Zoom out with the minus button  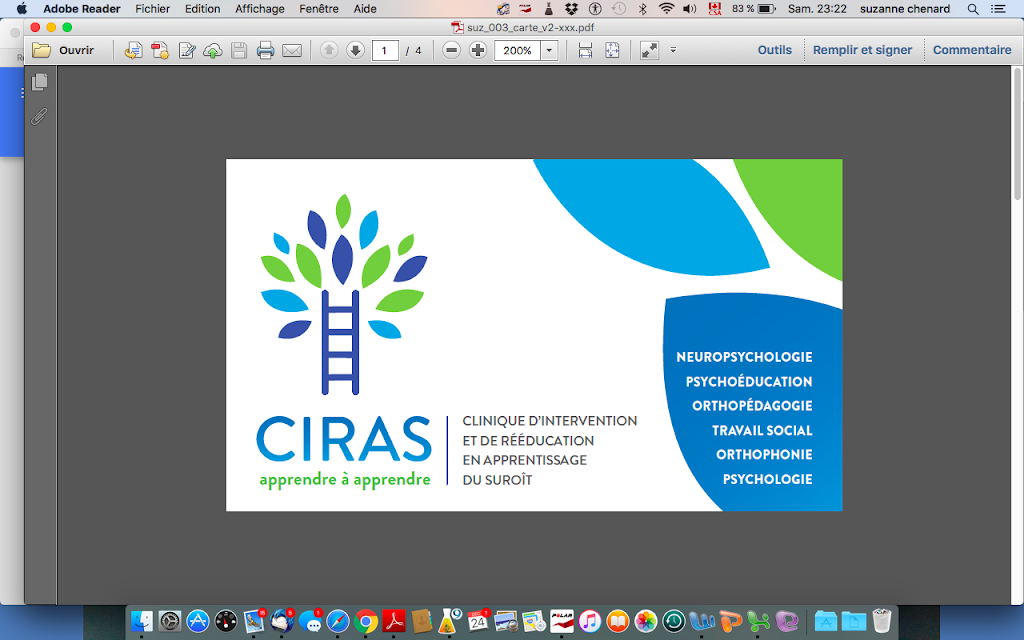point(451,50)
